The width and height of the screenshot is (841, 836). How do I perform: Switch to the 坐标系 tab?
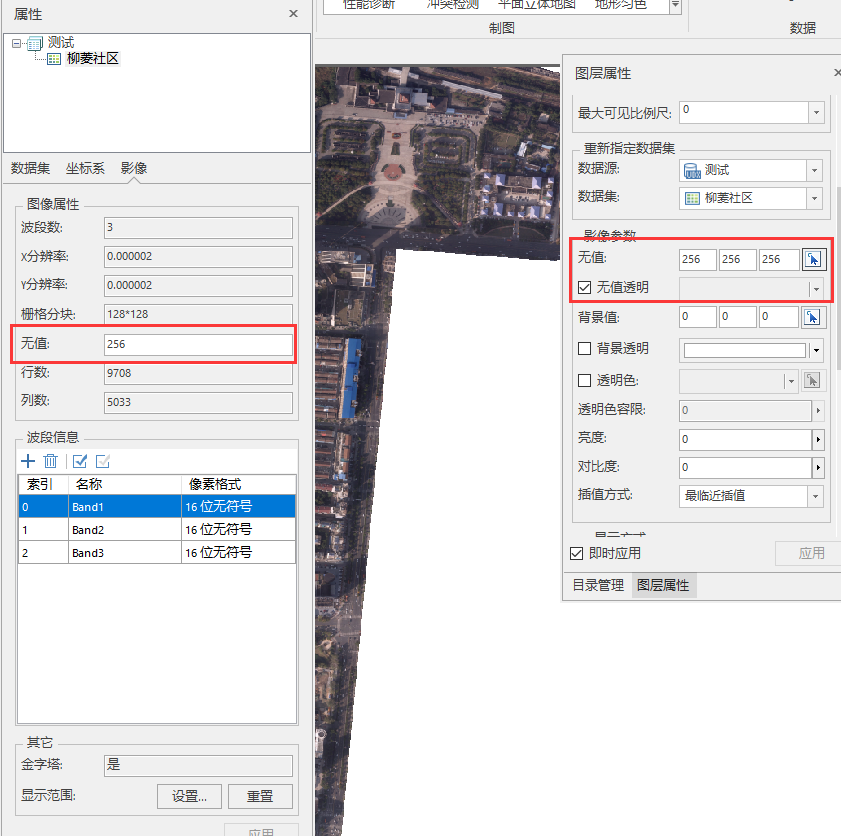tap(85, 168)
